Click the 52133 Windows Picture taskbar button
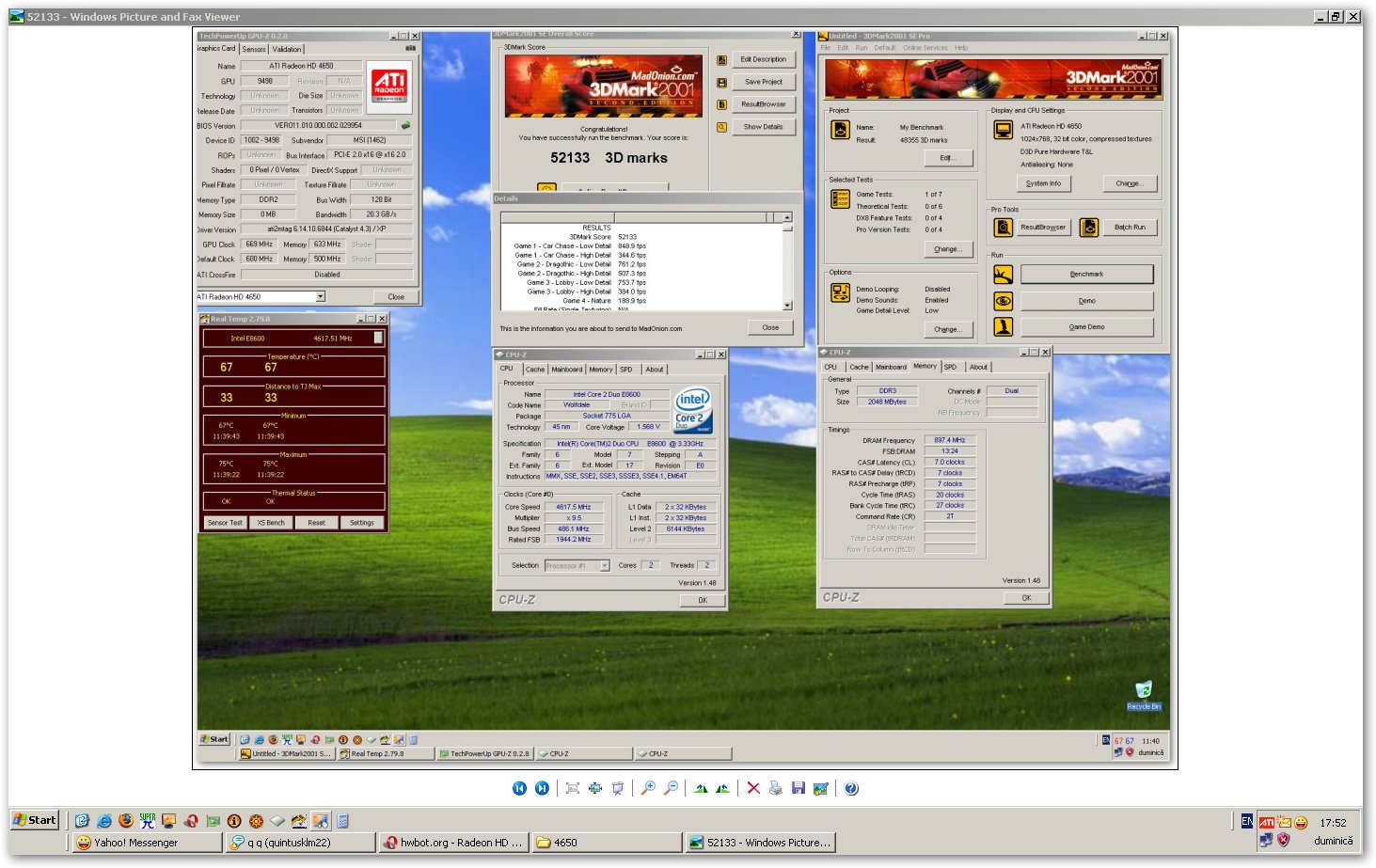1376x868 pixels. [760, 843]
